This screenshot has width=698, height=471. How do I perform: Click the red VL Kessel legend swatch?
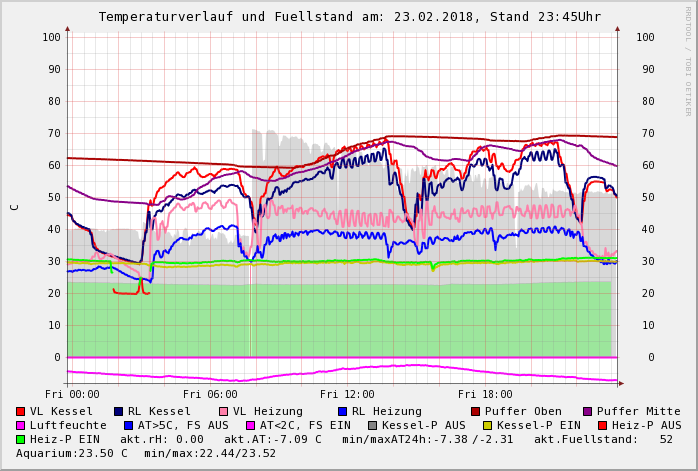[21, 411]
